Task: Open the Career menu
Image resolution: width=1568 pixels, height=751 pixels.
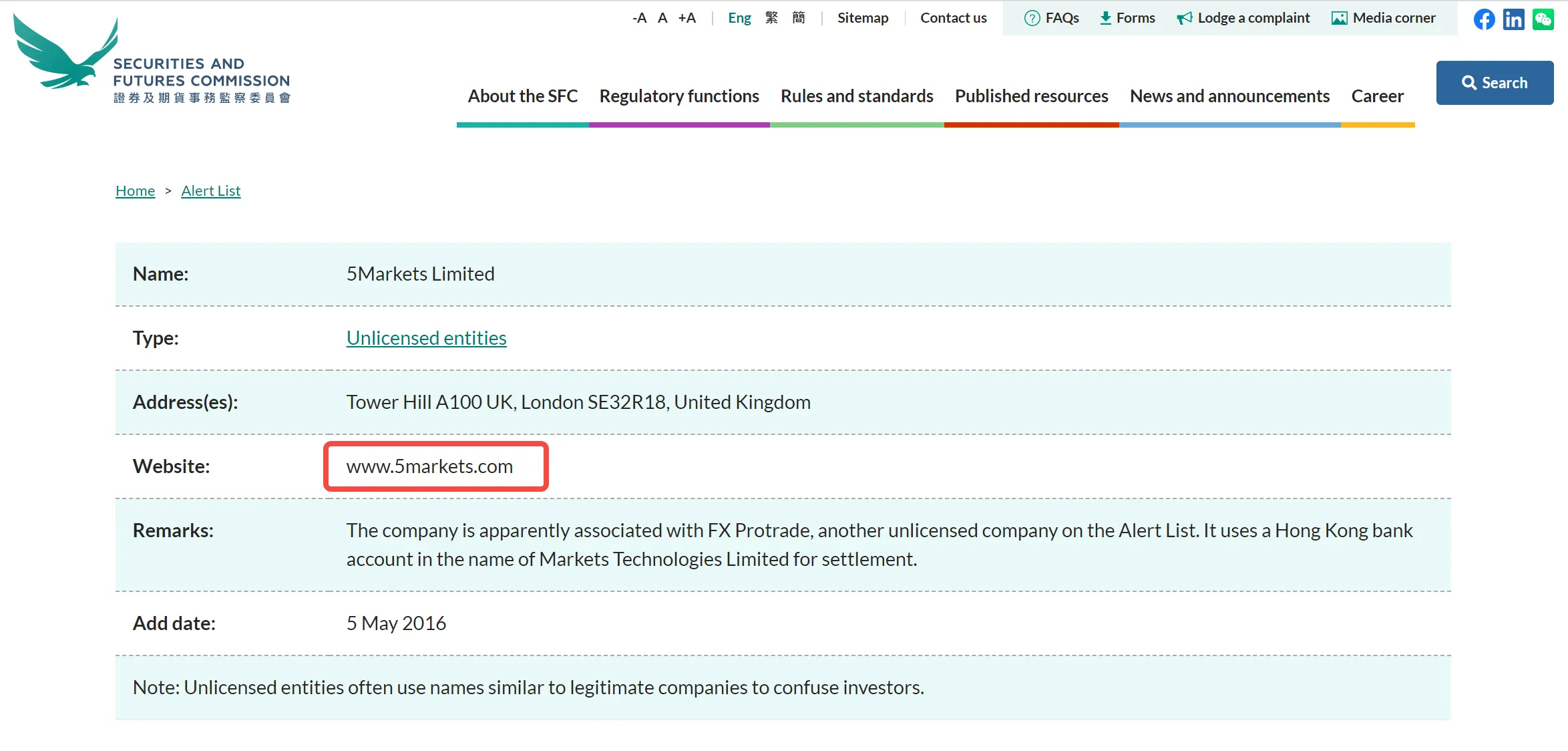Action: point(1378,96)
